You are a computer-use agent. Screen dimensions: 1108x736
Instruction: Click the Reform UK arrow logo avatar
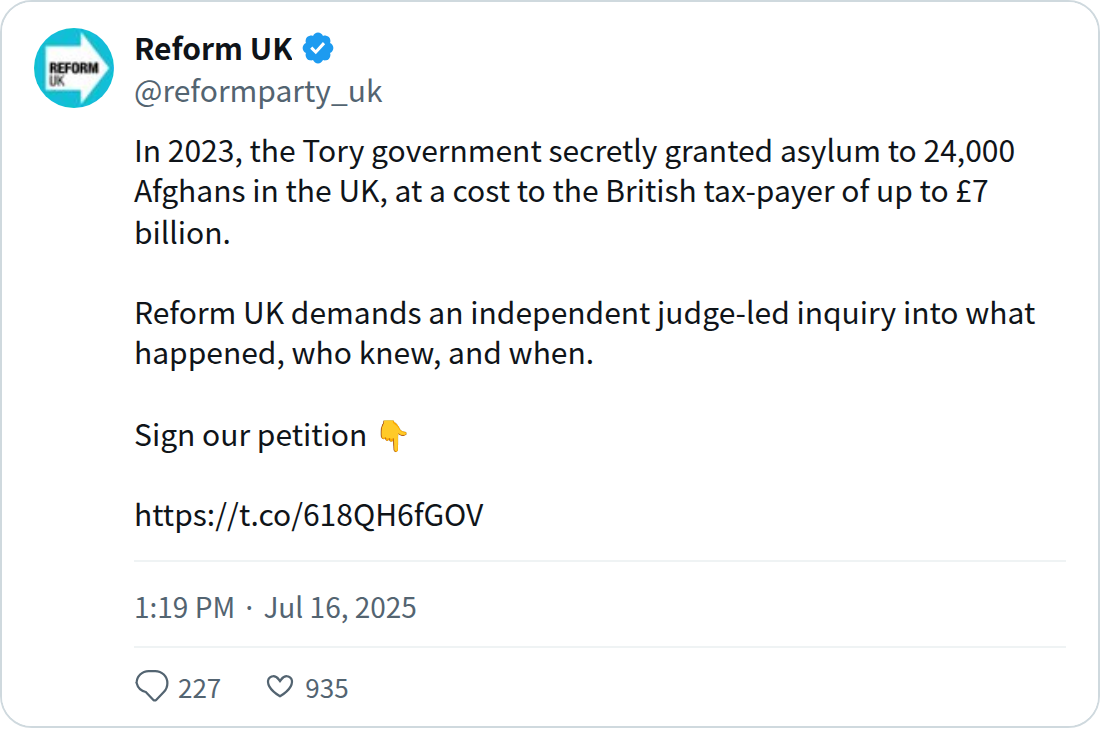[x=74, y=68]
